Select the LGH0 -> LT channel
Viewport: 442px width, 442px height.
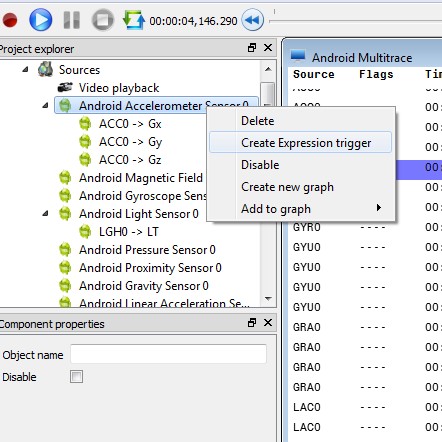click(x=129, y=232)
